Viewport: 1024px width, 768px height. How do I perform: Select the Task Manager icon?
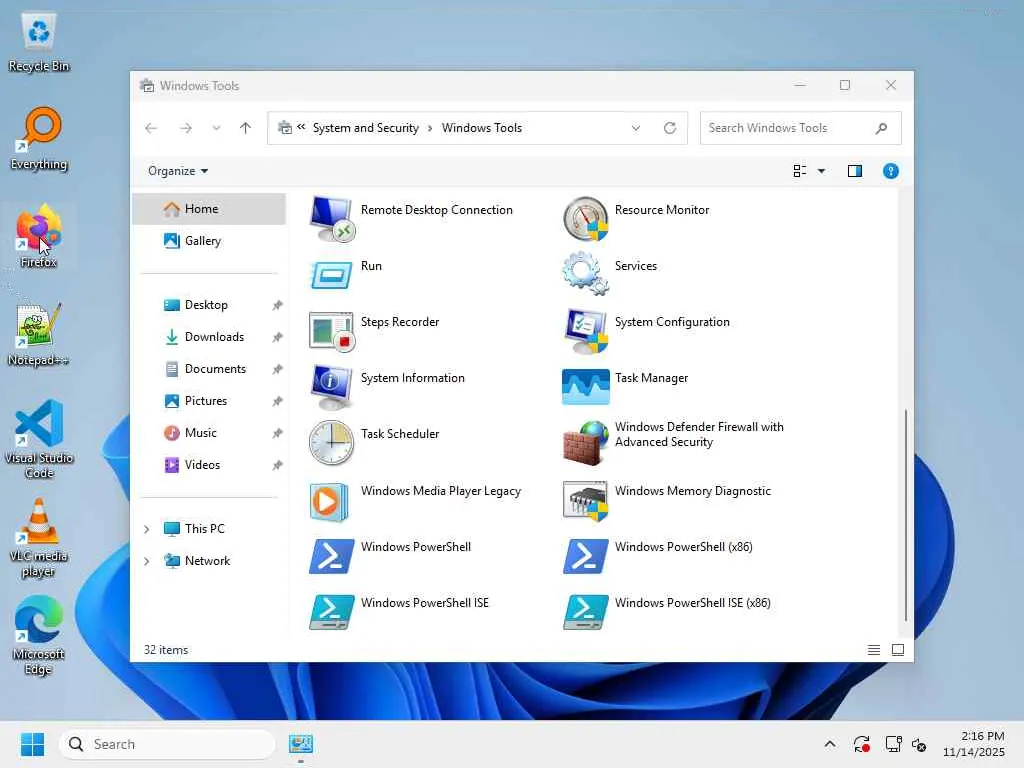coord(585,387)
